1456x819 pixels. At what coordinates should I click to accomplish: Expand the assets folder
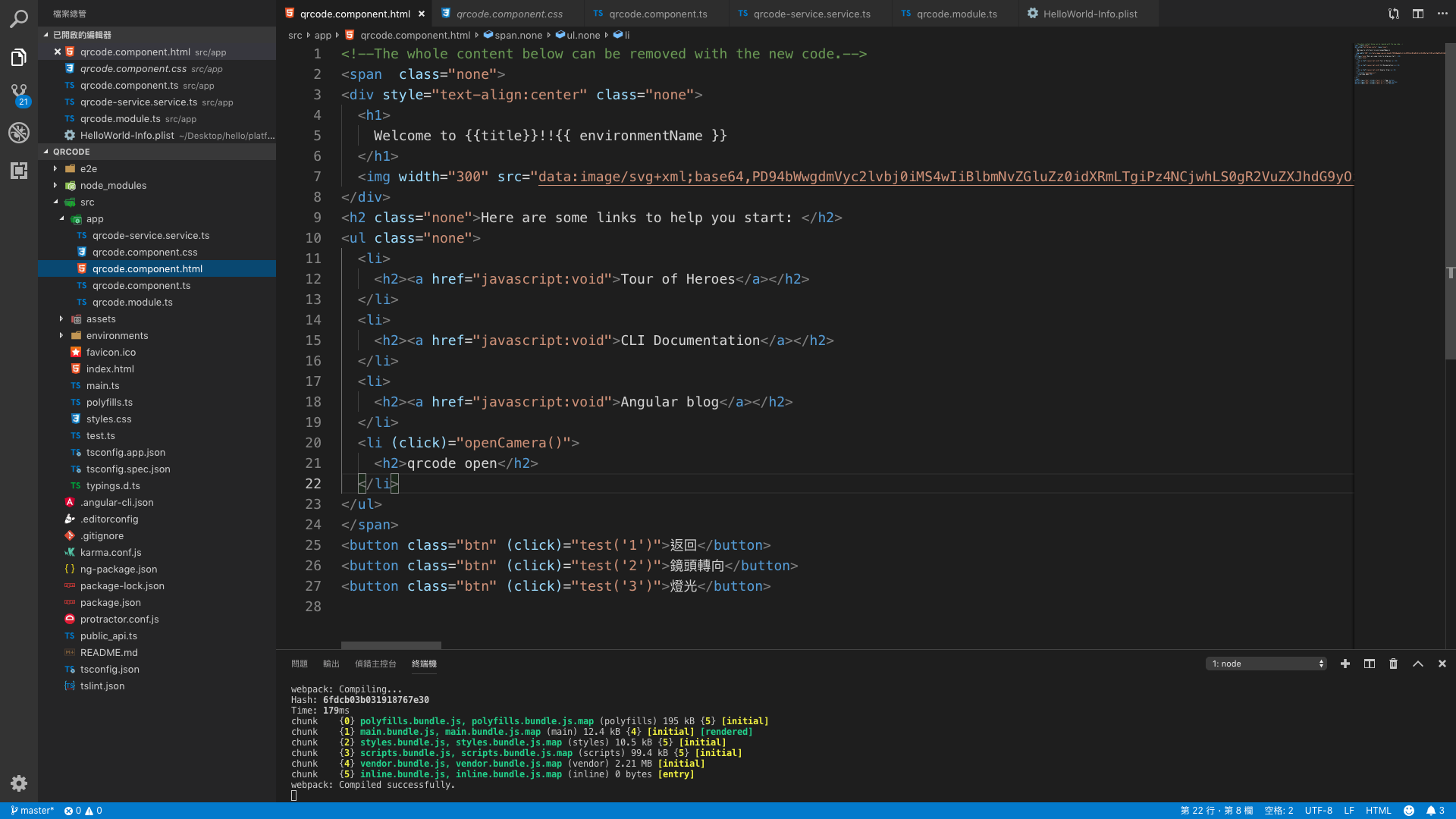(99, 318)
